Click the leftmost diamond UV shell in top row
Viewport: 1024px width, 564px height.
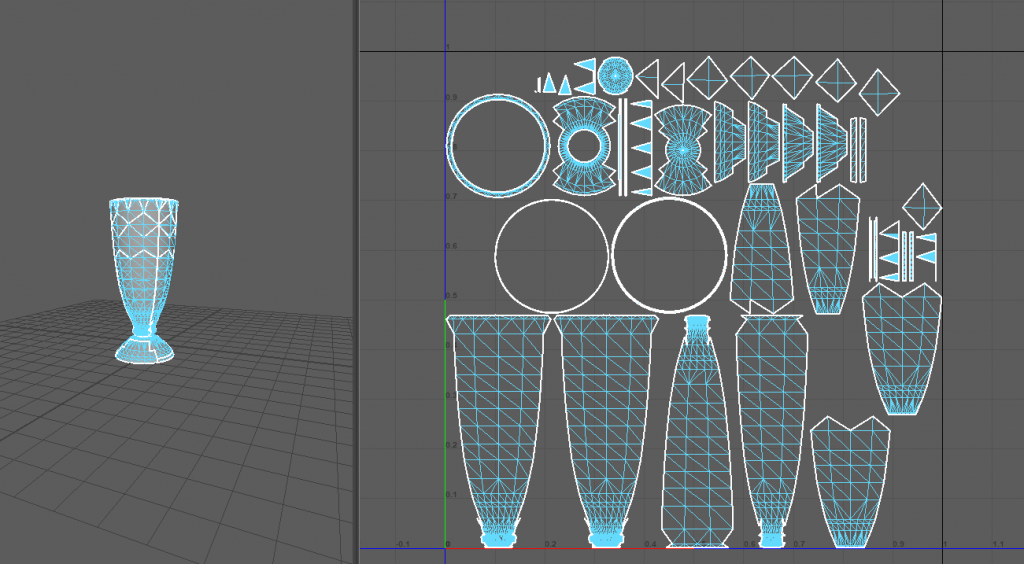point(709,75)
